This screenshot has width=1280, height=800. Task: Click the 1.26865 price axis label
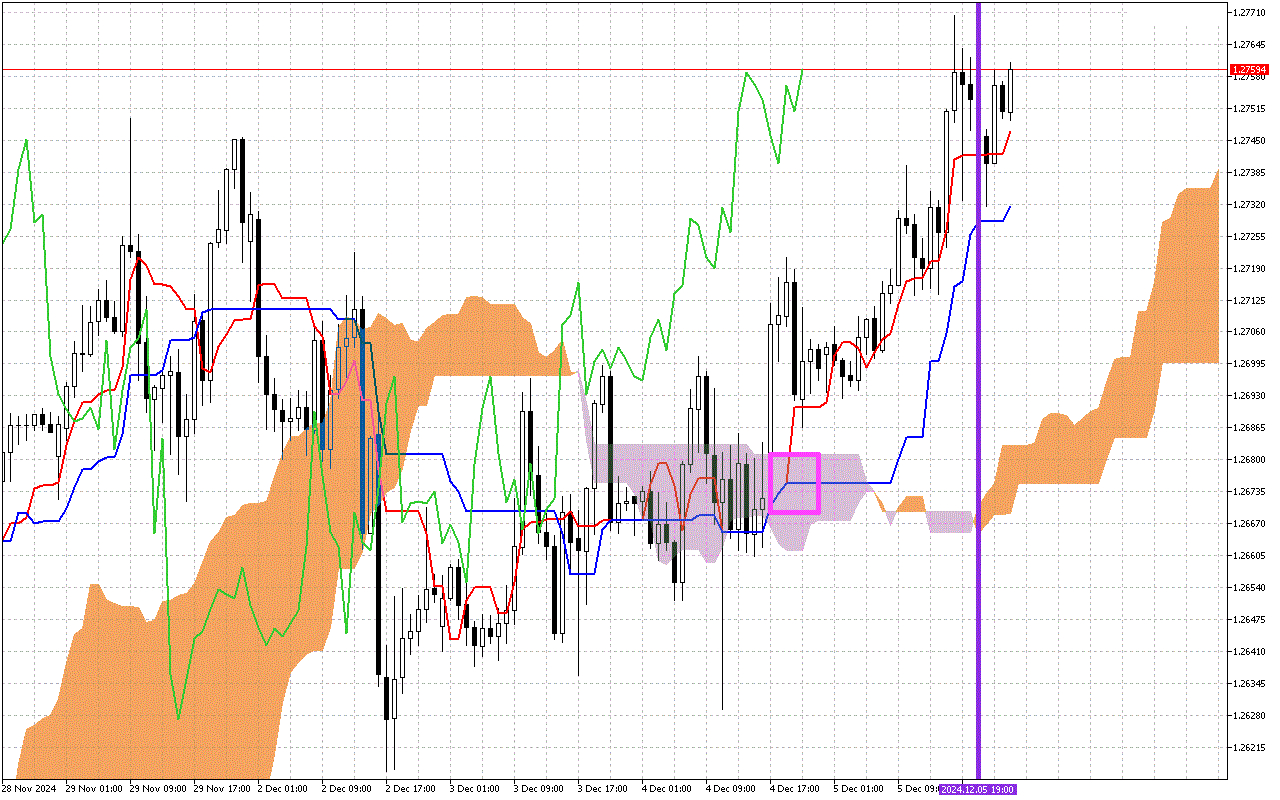[x=1249, y=428]
